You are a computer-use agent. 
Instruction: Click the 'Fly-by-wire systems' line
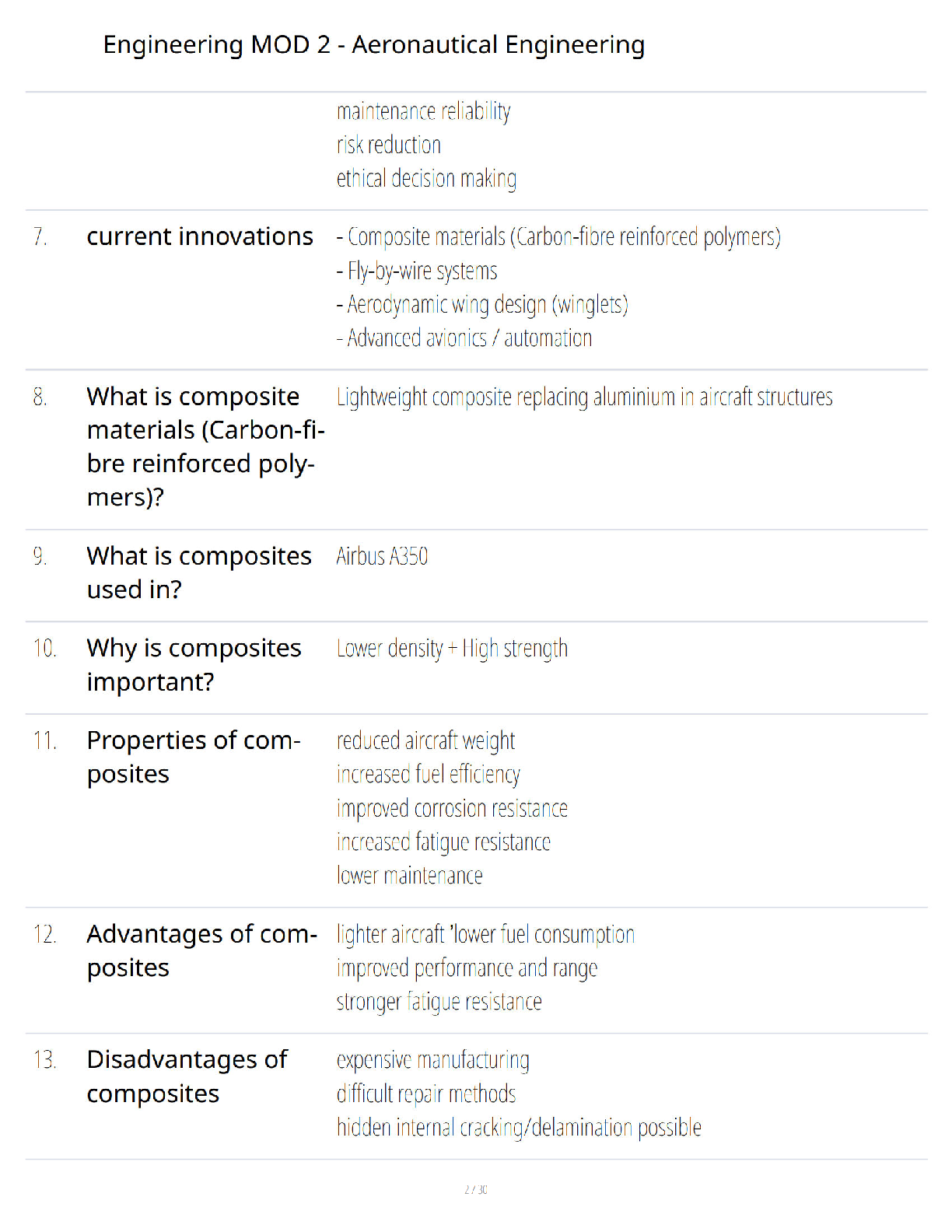coord(417,271)
